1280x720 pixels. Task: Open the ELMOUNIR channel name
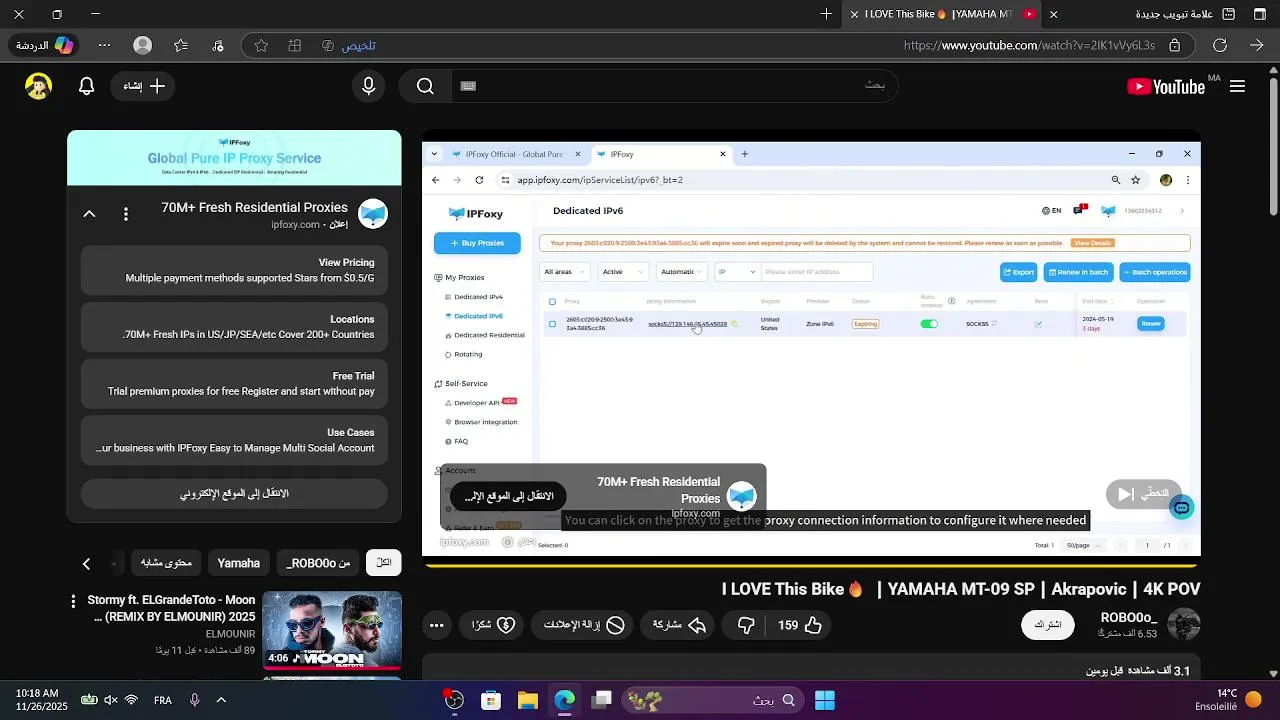coord(231,634)
